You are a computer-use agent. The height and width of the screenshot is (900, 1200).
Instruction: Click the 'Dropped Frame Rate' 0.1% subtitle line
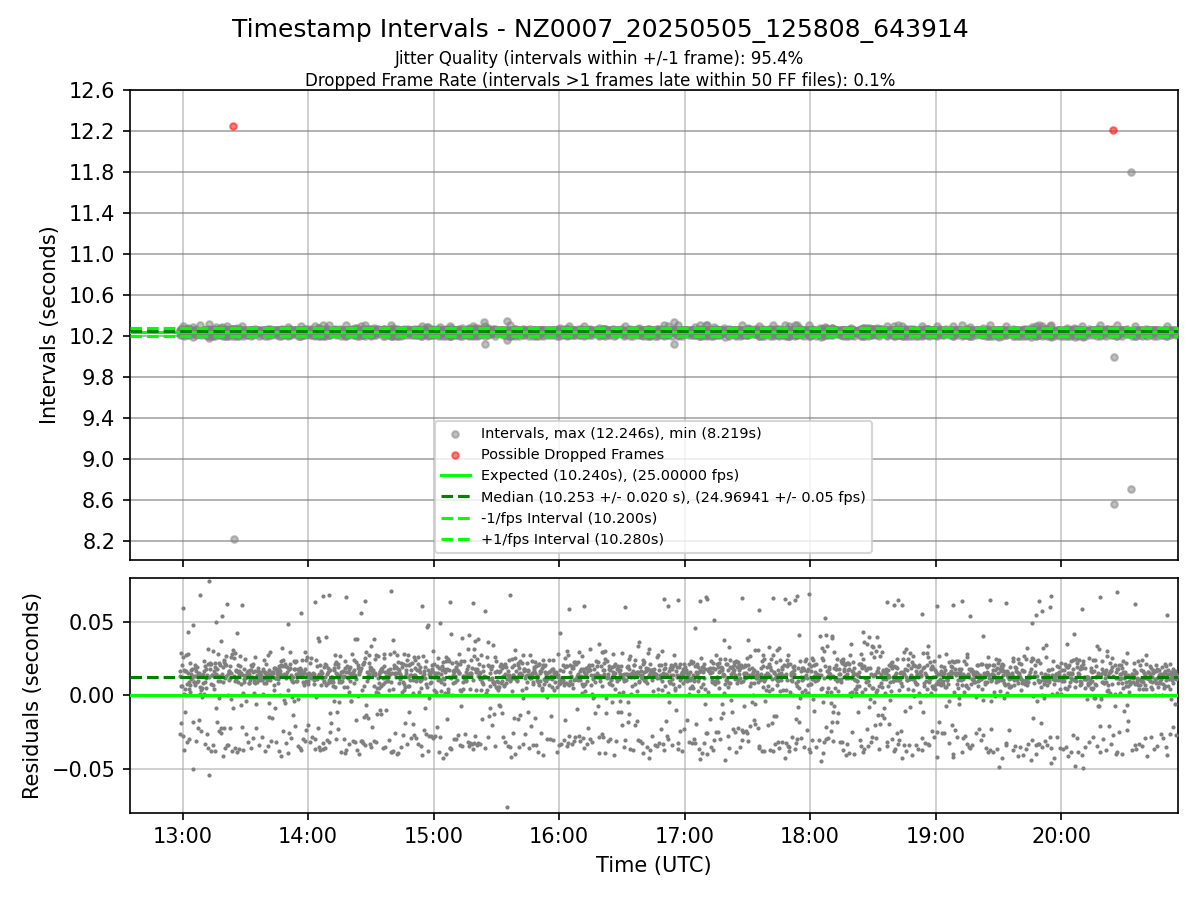pyautogui.click(x=600, y=80)
